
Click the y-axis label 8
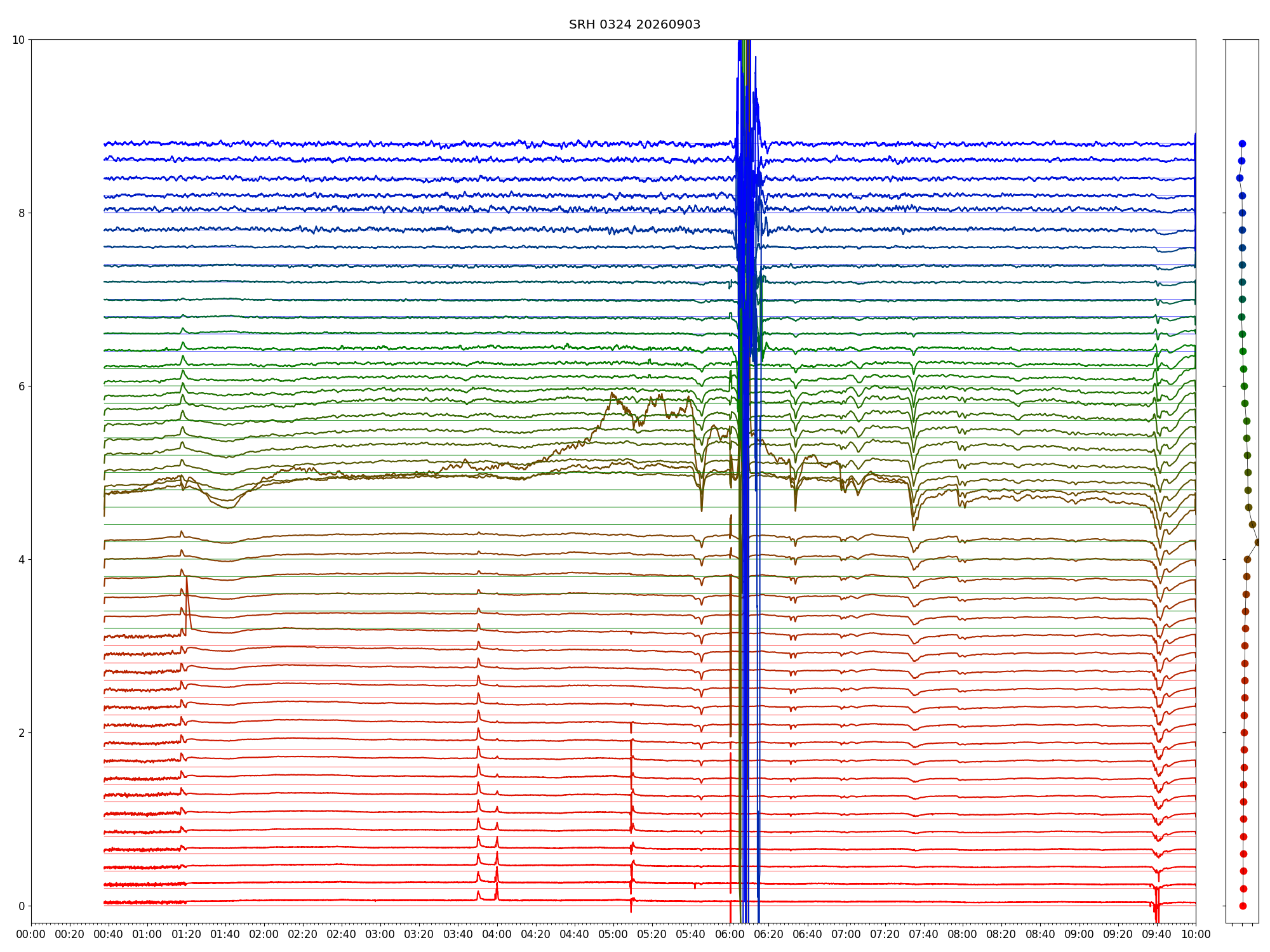(x=22, y=213)
